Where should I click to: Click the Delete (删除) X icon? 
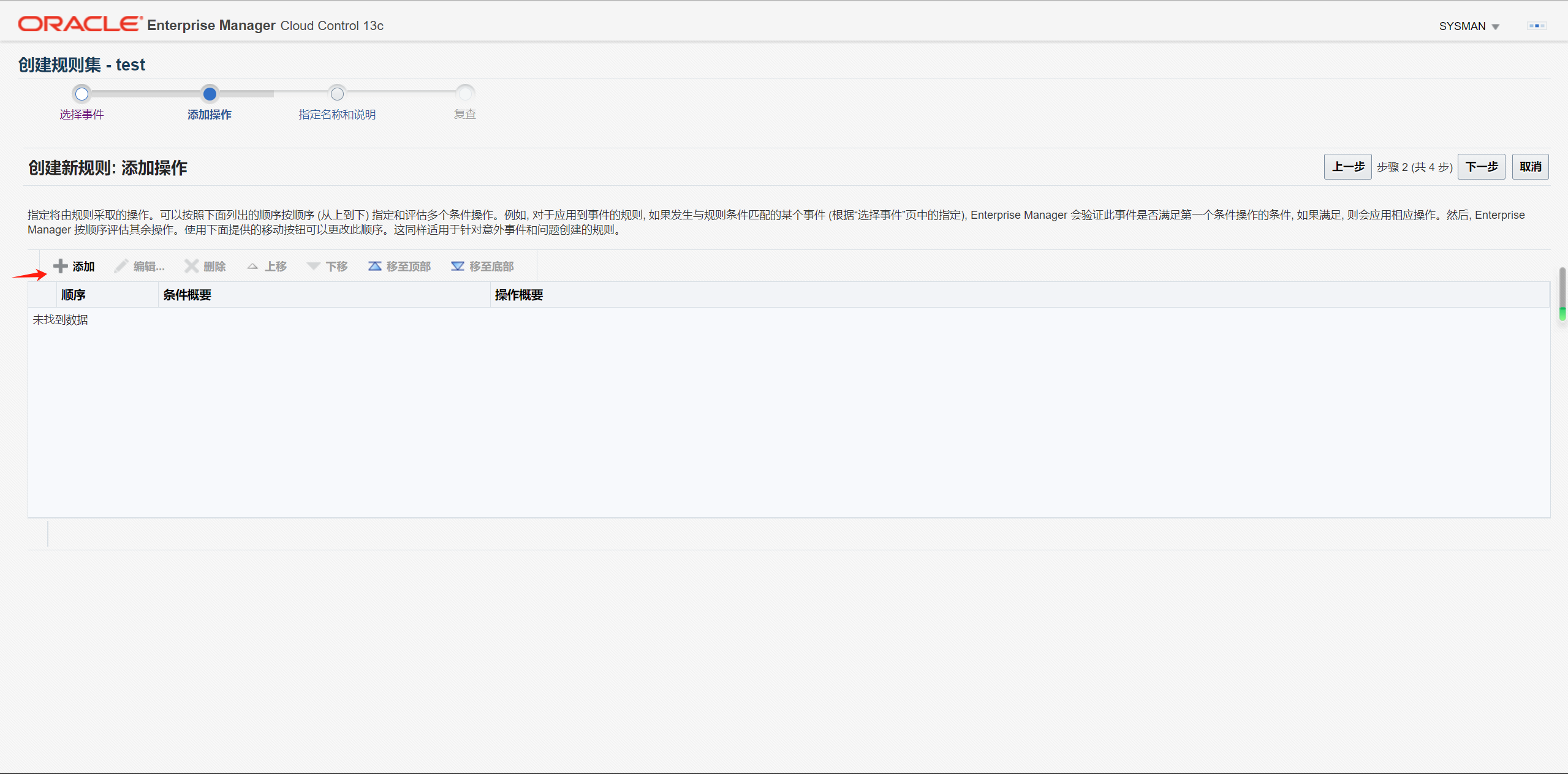[191, 266]
